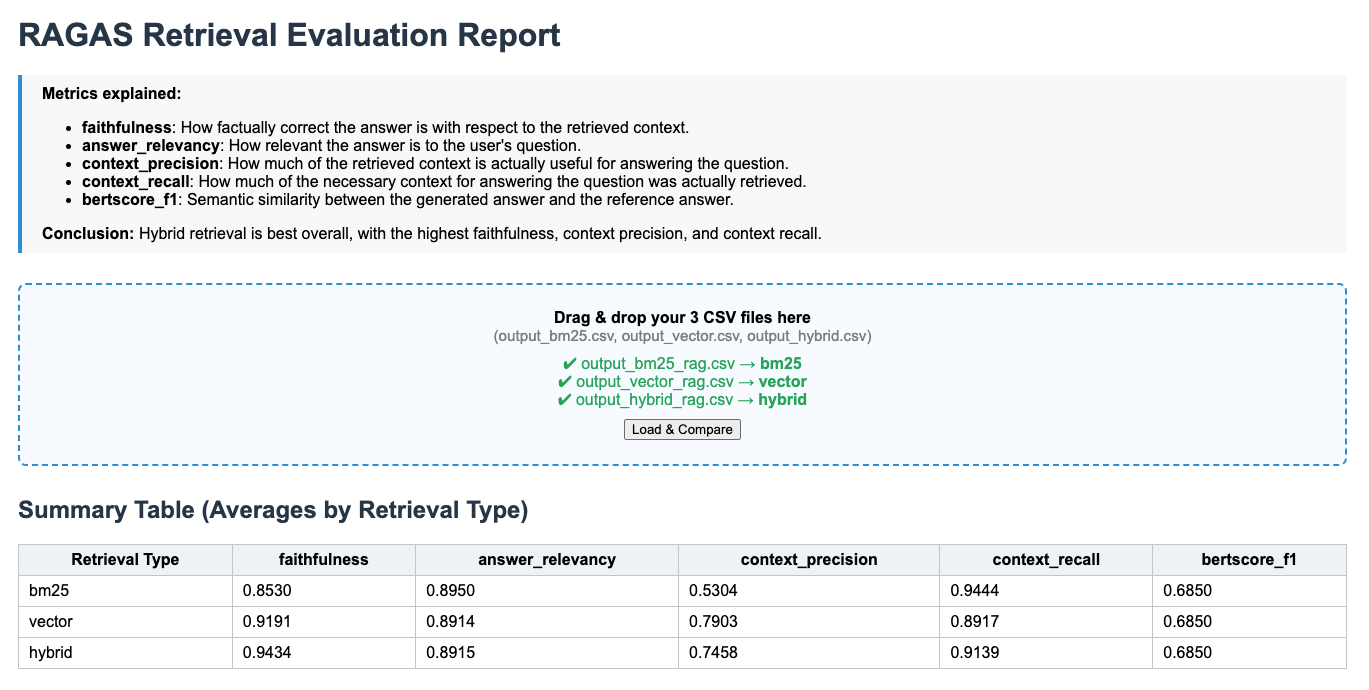Click the gray expected filenames hint text
Screen dimensions: 1369x690
(x=682, y=337)
